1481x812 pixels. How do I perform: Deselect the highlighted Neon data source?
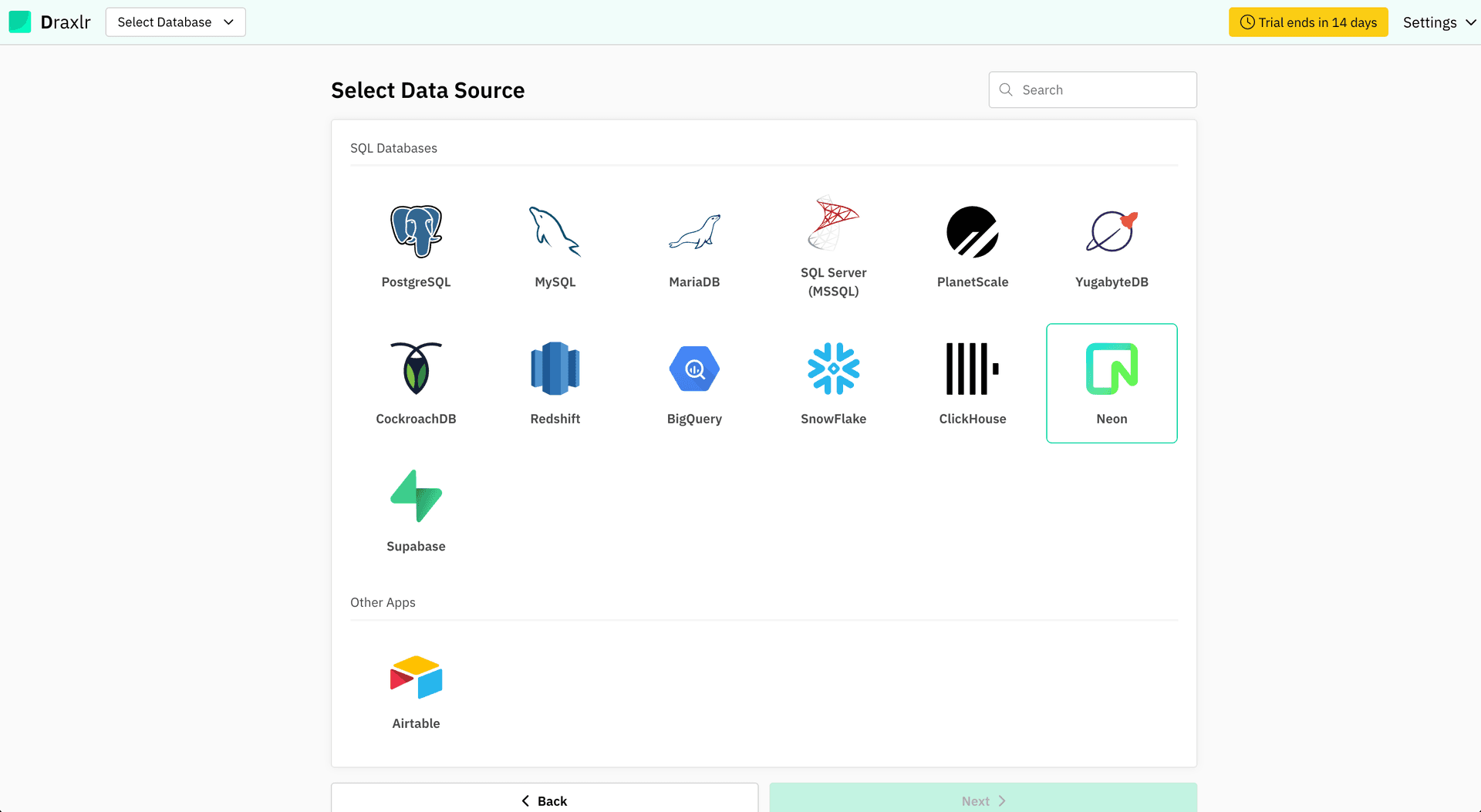[1111, 368]
